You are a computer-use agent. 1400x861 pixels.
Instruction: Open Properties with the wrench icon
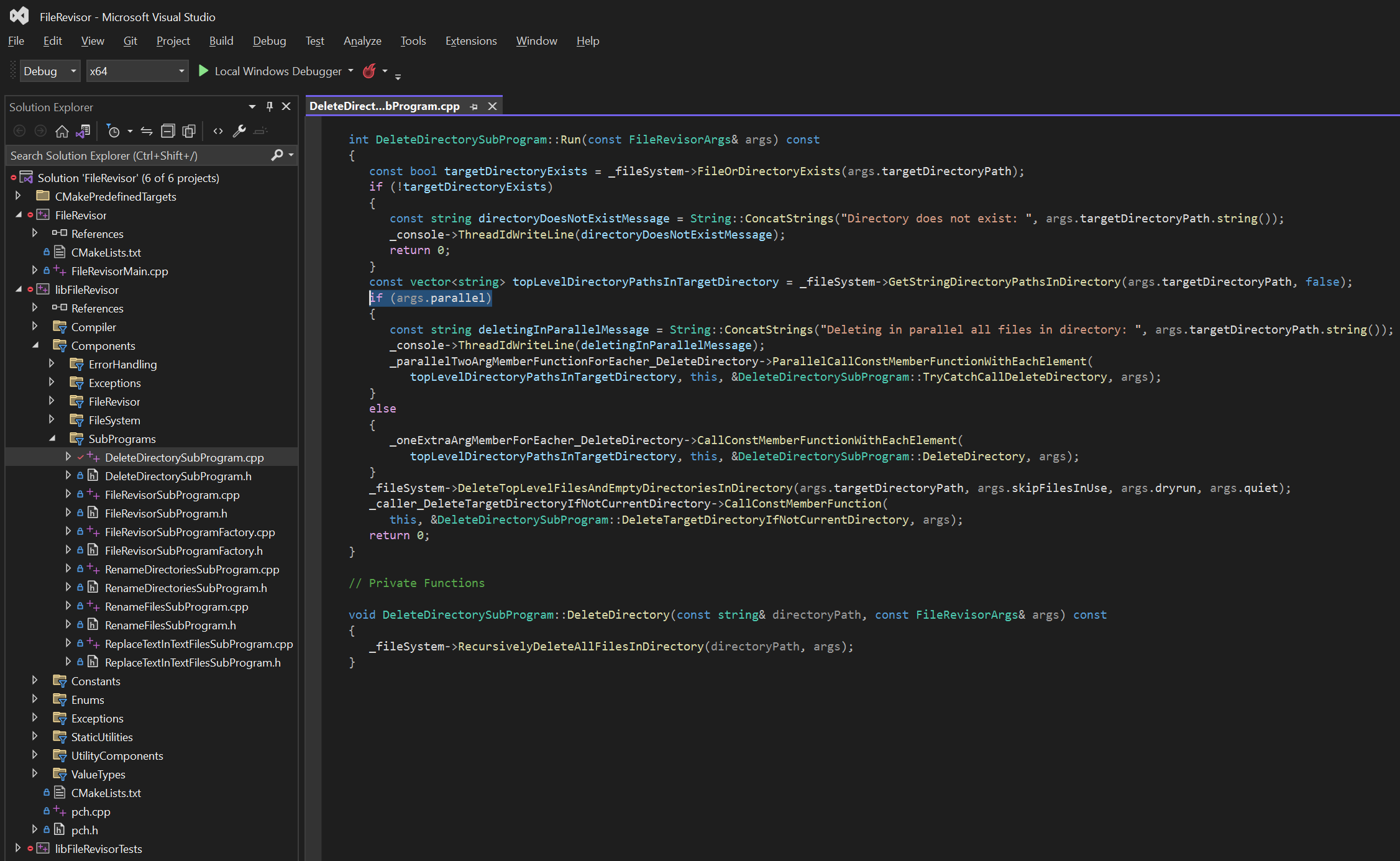pos(239,131)
